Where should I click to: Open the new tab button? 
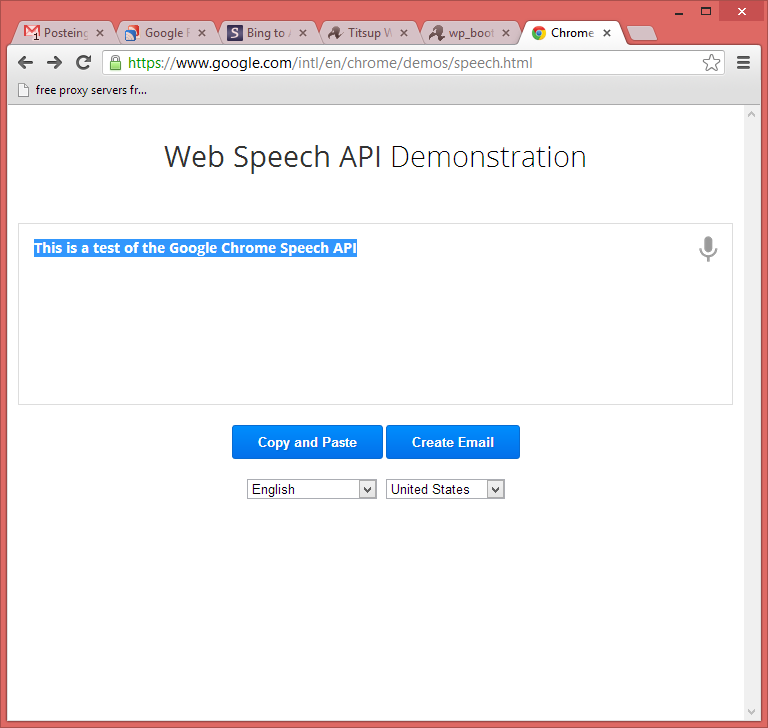click(x=640, y=33)
